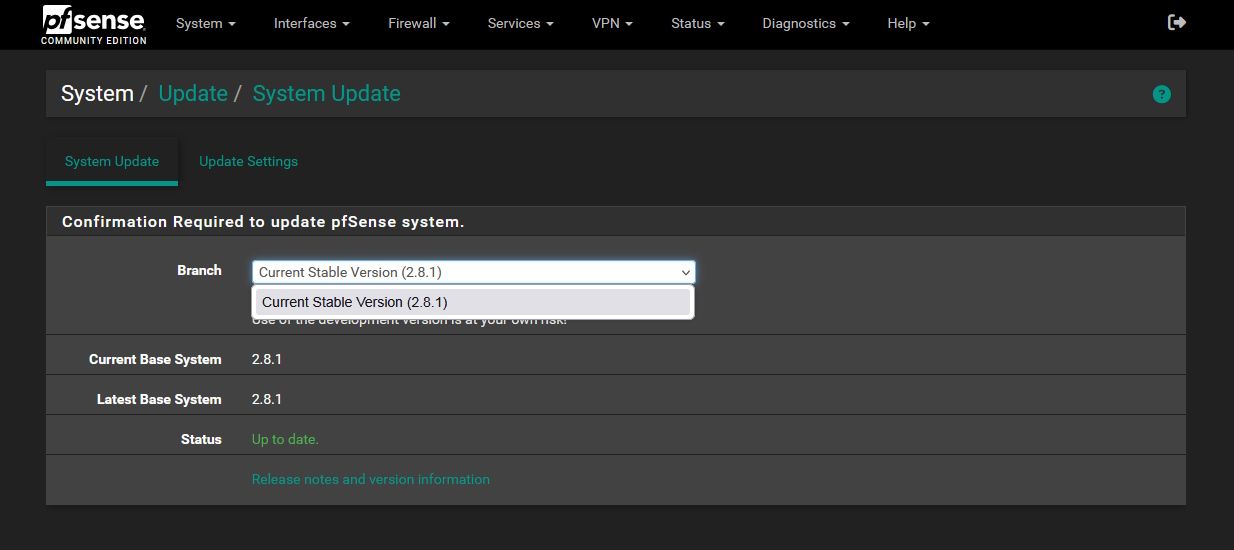Screen dimensions: 1234x550
Task: Click the green Up to date status text
Action: pos(285,439)
